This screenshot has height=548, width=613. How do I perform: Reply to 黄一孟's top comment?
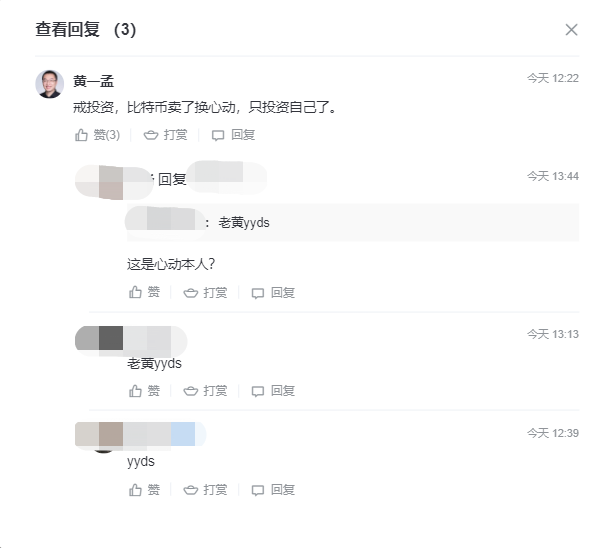[x=233, y=135]
